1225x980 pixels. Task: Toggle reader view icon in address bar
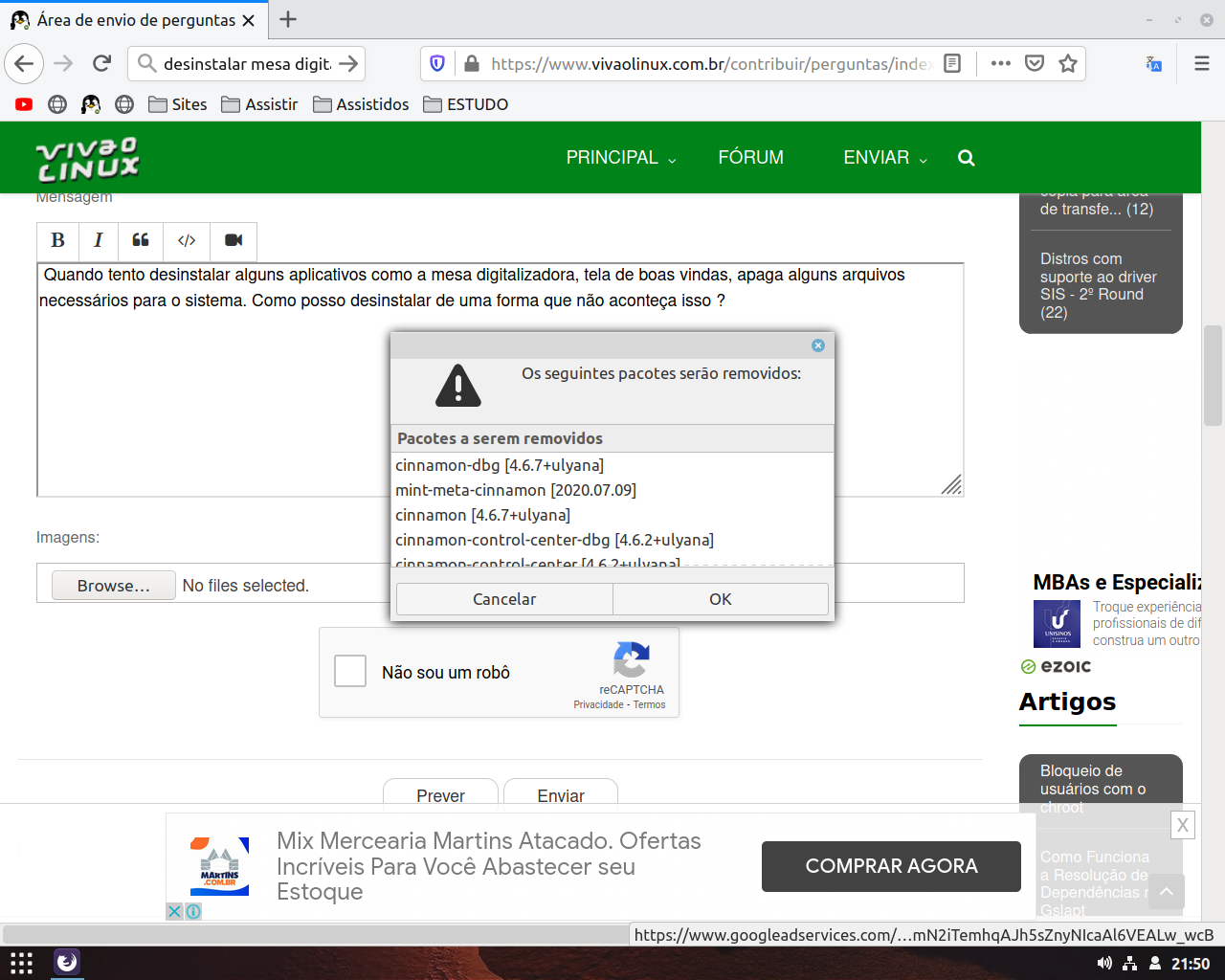tap(952, 64)
